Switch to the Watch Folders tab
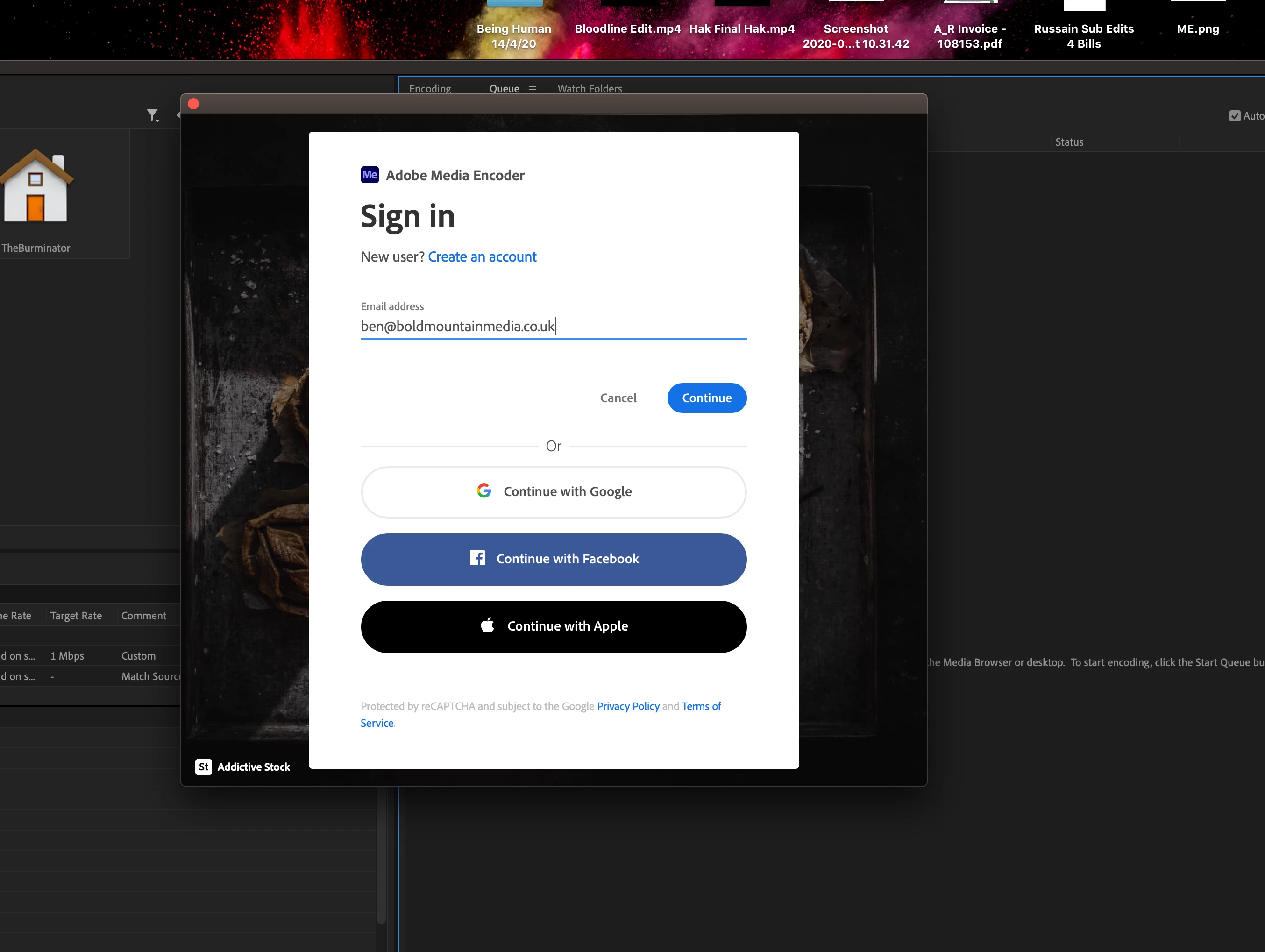This screenshot has width=1265, height=952. point(590,89)
